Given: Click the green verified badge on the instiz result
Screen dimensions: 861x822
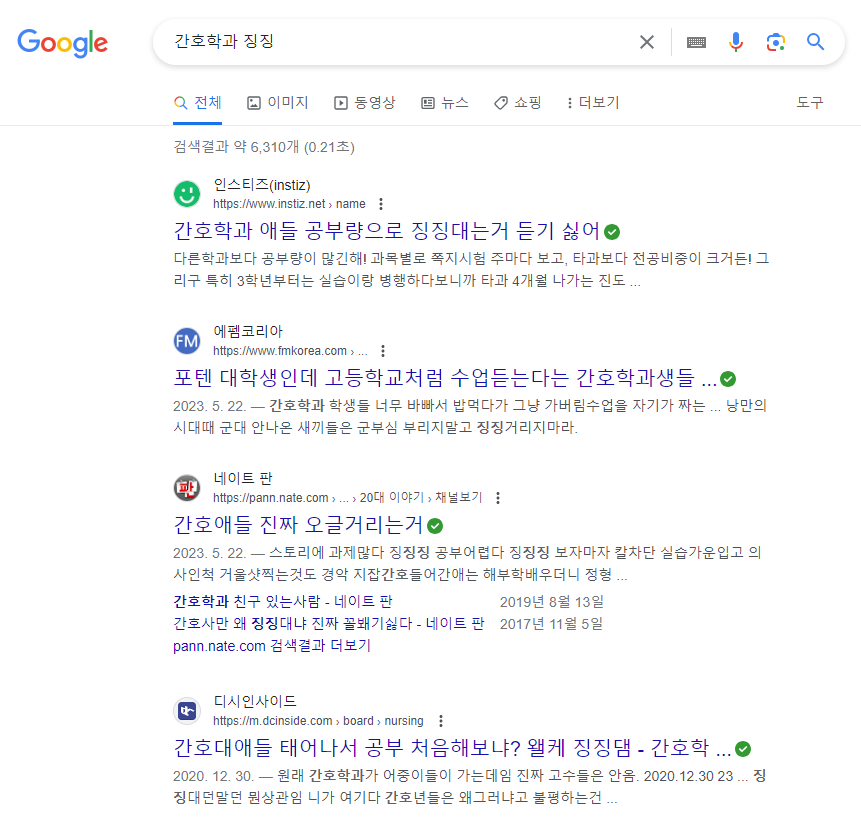Looking at the screenshot, I should [611, 231].
